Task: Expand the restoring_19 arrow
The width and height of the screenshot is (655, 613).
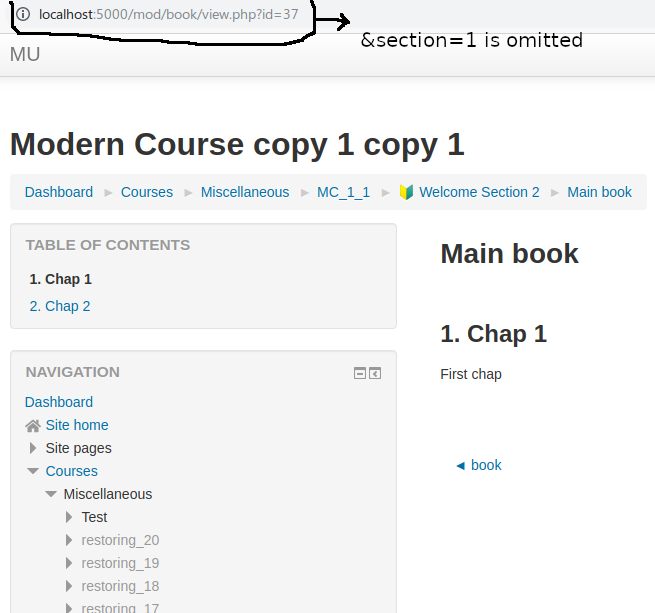Action: [x=69, y=563]
